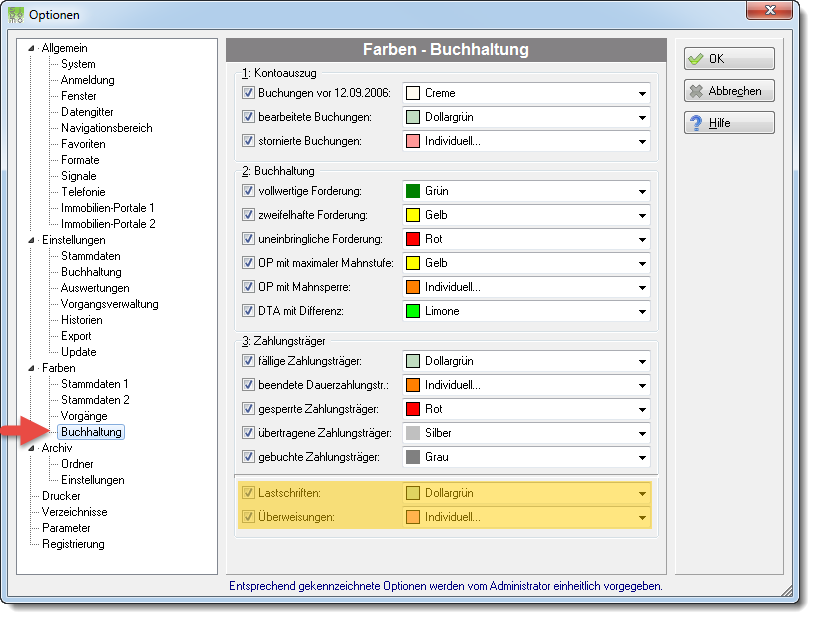This screenshot has height=619, width=815.
Task: Click the Abbrechen button
Action: (x=729, y=91)
